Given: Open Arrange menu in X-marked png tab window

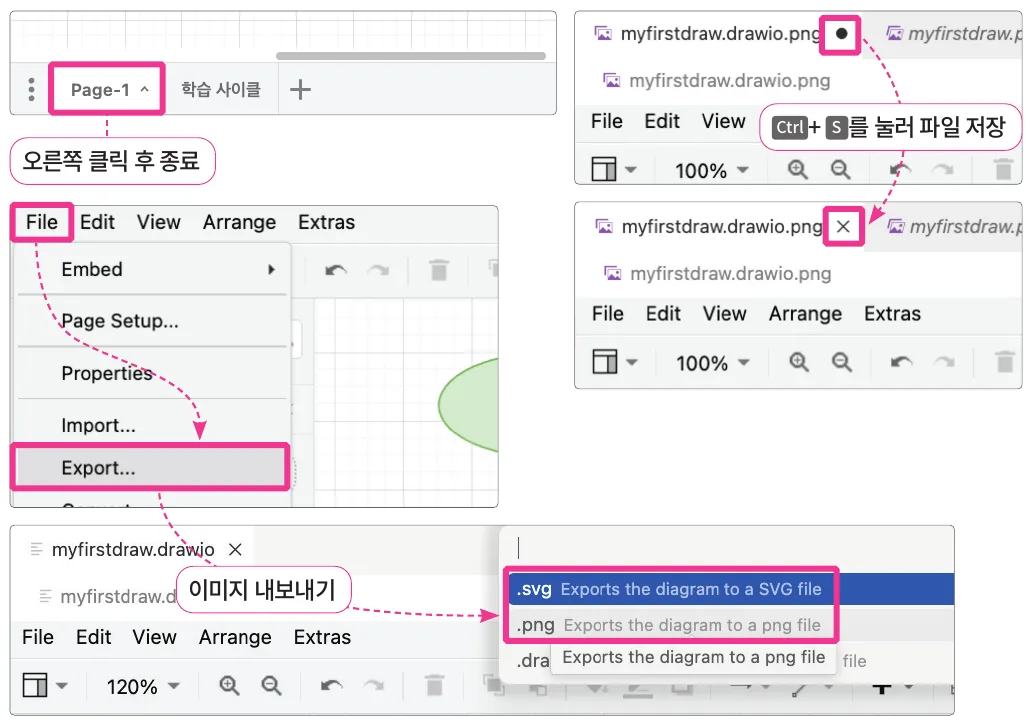Looking at the screenshot, I should pos(806,314).
